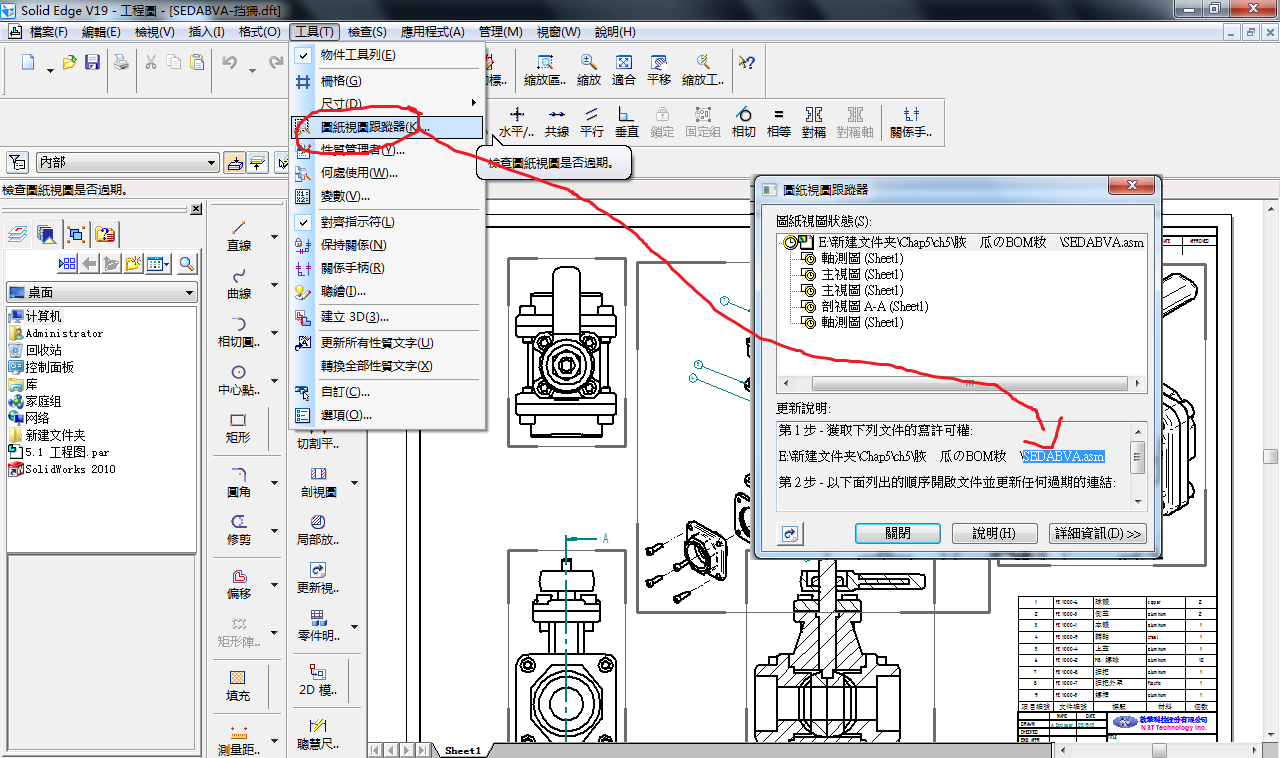Viewport: 1280px width, 758px height.
Task: Select the 平行 parallel relation tool
Action: 592,122
